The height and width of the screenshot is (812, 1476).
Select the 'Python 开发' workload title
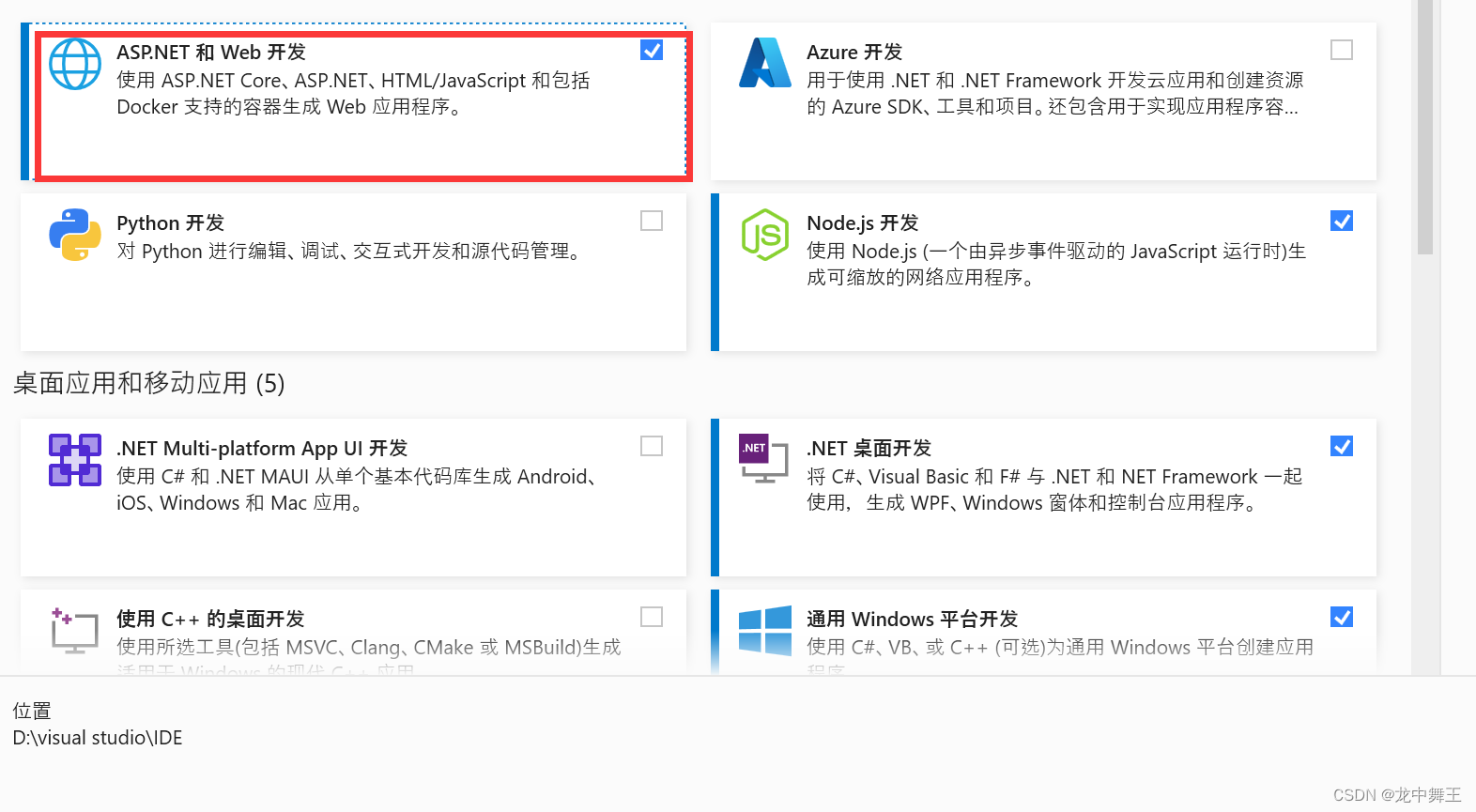coord(171,223)
